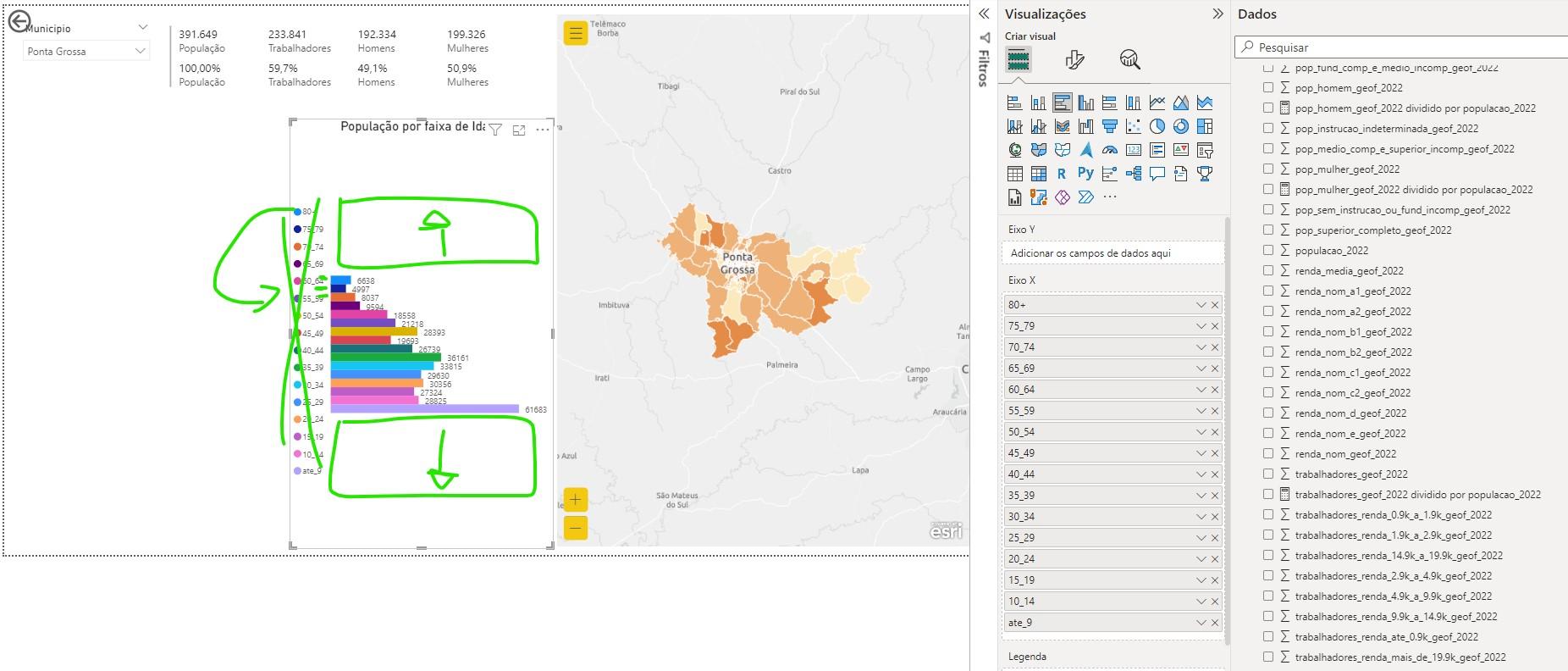This screenshot has height=671, width=1568.
Task: Pick the table visual
Action: pyautogui.click(x=1015, y=174)
